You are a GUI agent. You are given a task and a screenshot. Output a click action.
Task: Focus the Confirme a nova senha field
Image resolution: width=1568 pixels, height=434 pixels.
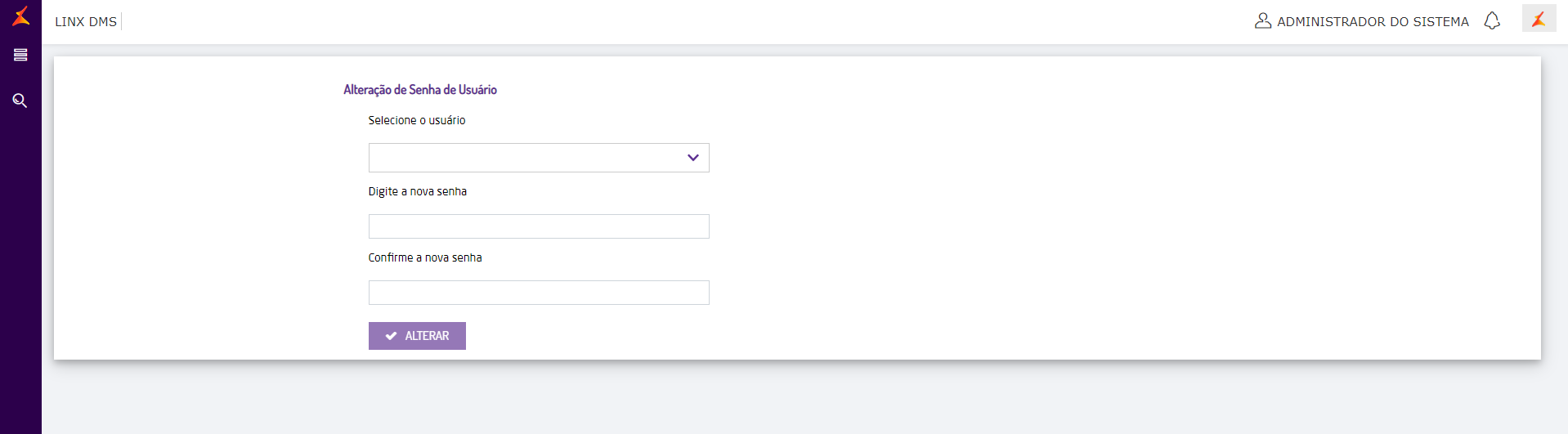tap(539, 293)
